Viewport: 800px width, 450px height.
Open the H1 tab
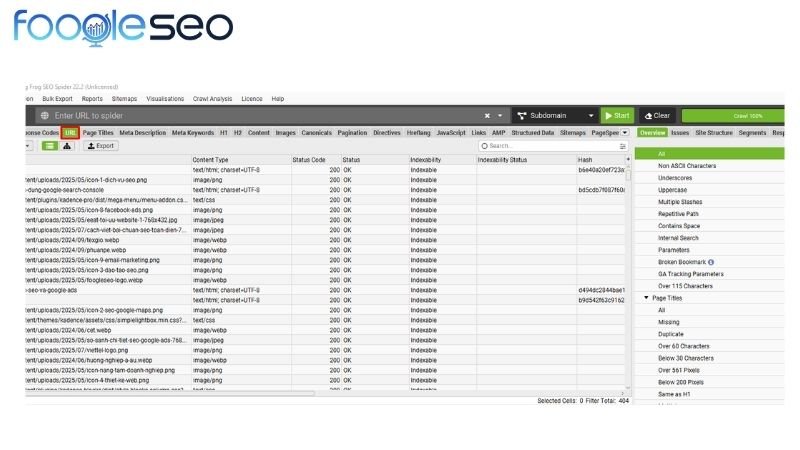tap(223, 133)
